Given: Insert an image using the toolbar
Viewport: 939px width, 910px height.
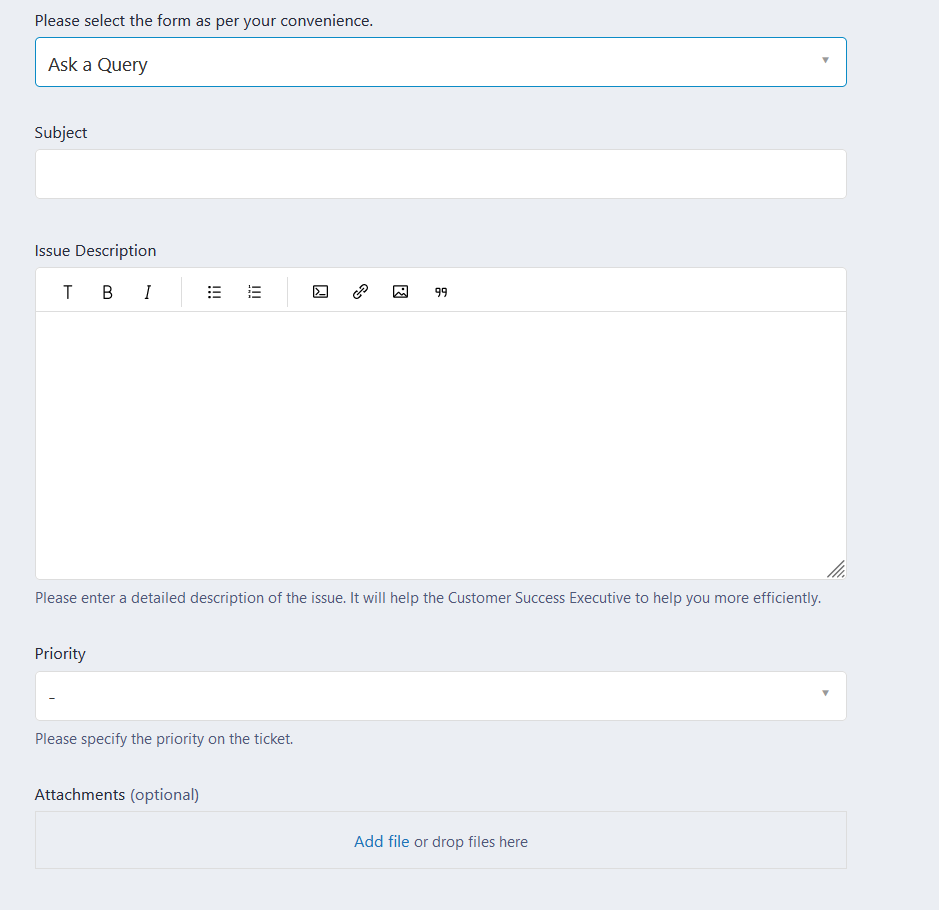Looking at the screenshot, I should [401, 292].
